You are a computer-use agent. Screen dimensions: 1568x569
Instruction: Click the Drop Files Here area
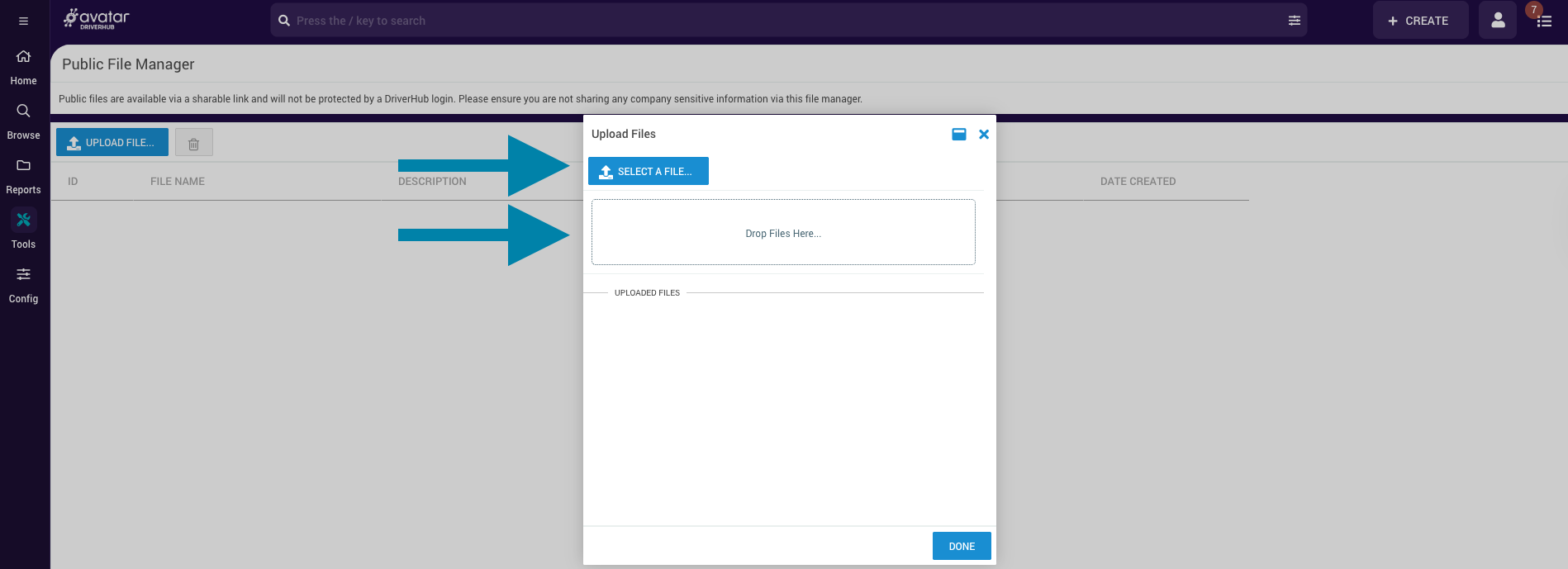click(x=783, y=233)
